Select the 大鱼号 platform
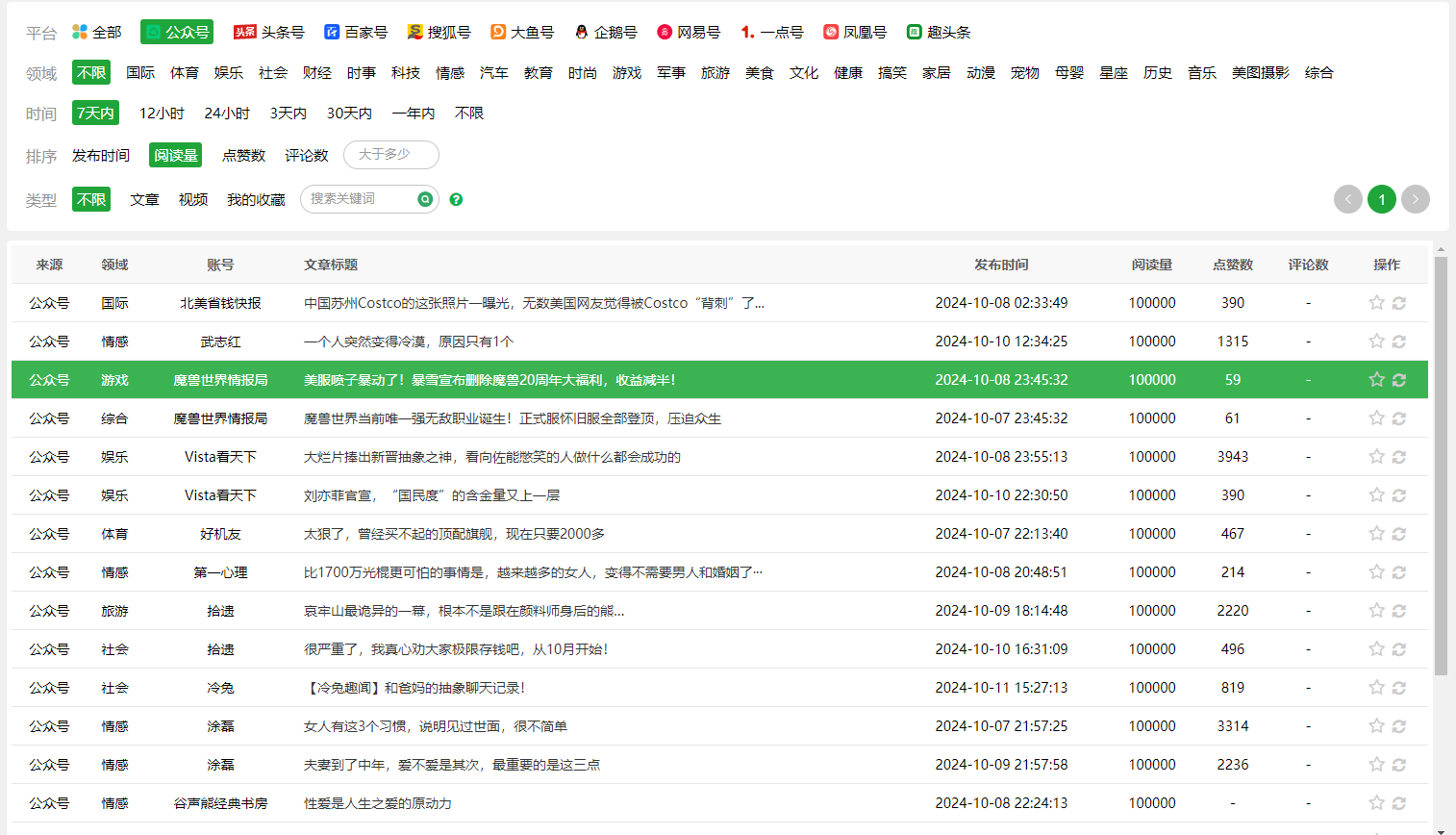The width and height of the screenshot is (1456, 835). point(522,32)
